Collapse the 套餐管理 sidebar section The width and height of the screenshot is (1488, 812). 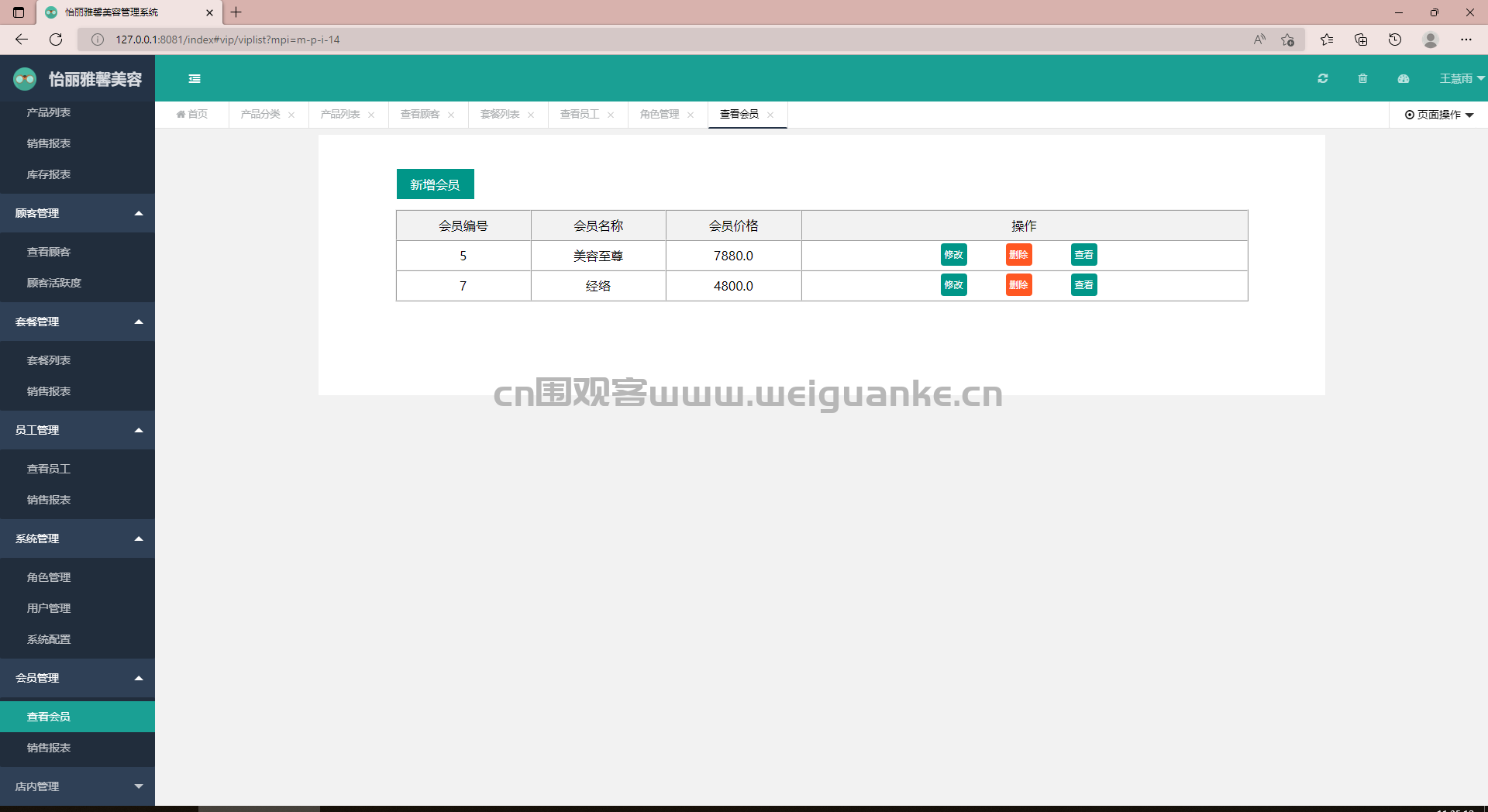tap(77, 322)
